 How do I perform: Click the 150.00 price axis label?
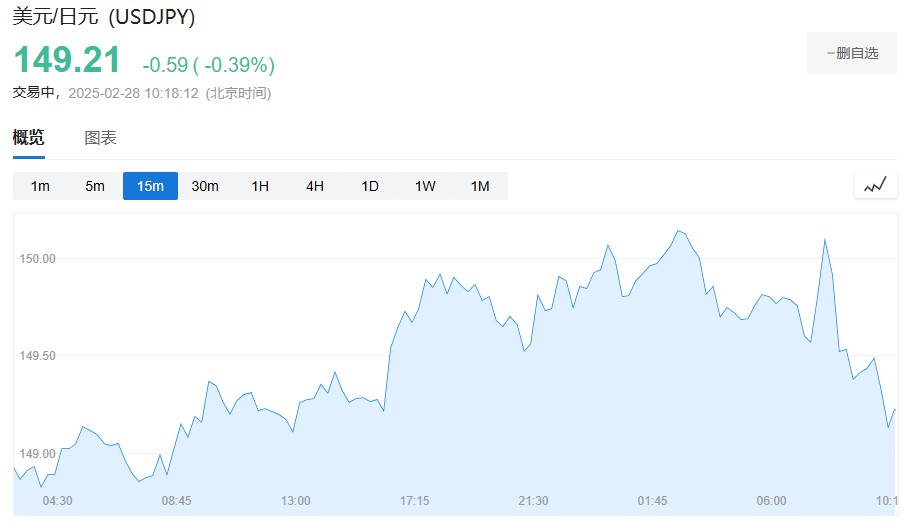(37, 258)
